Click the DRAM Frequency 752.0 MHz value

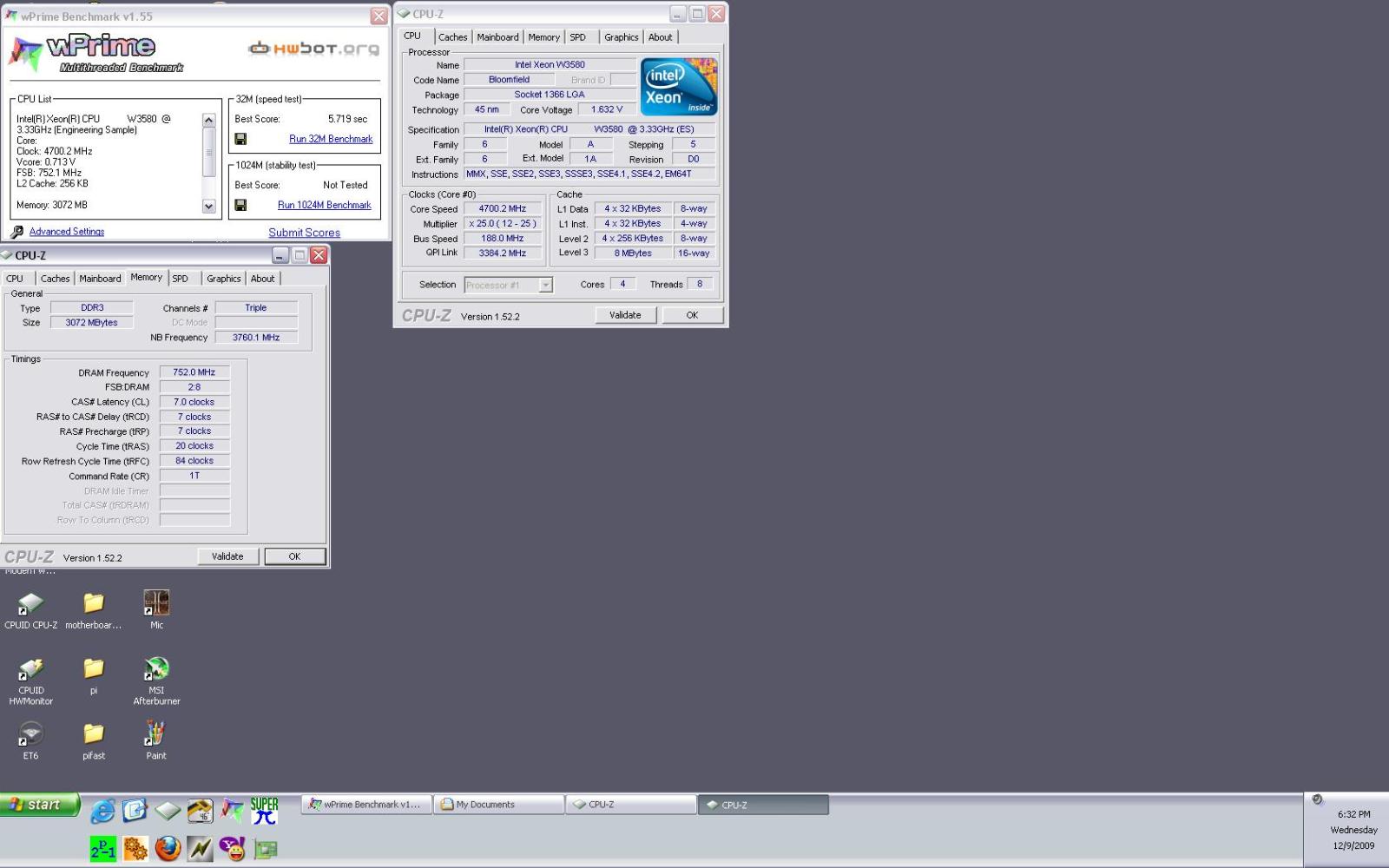click(x=194, y=372)
